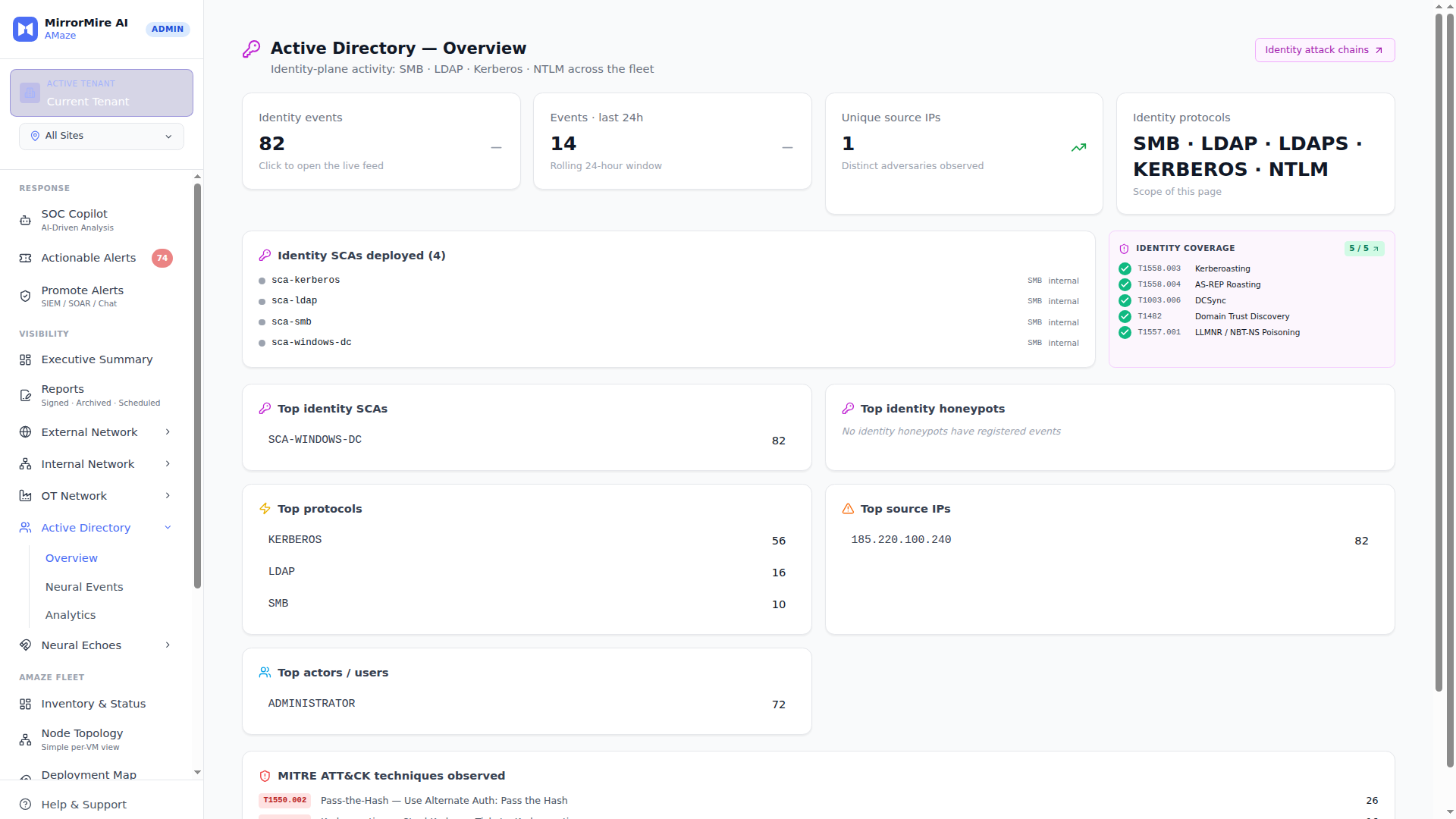Open Identity attack chains link

pos(1324,50)
